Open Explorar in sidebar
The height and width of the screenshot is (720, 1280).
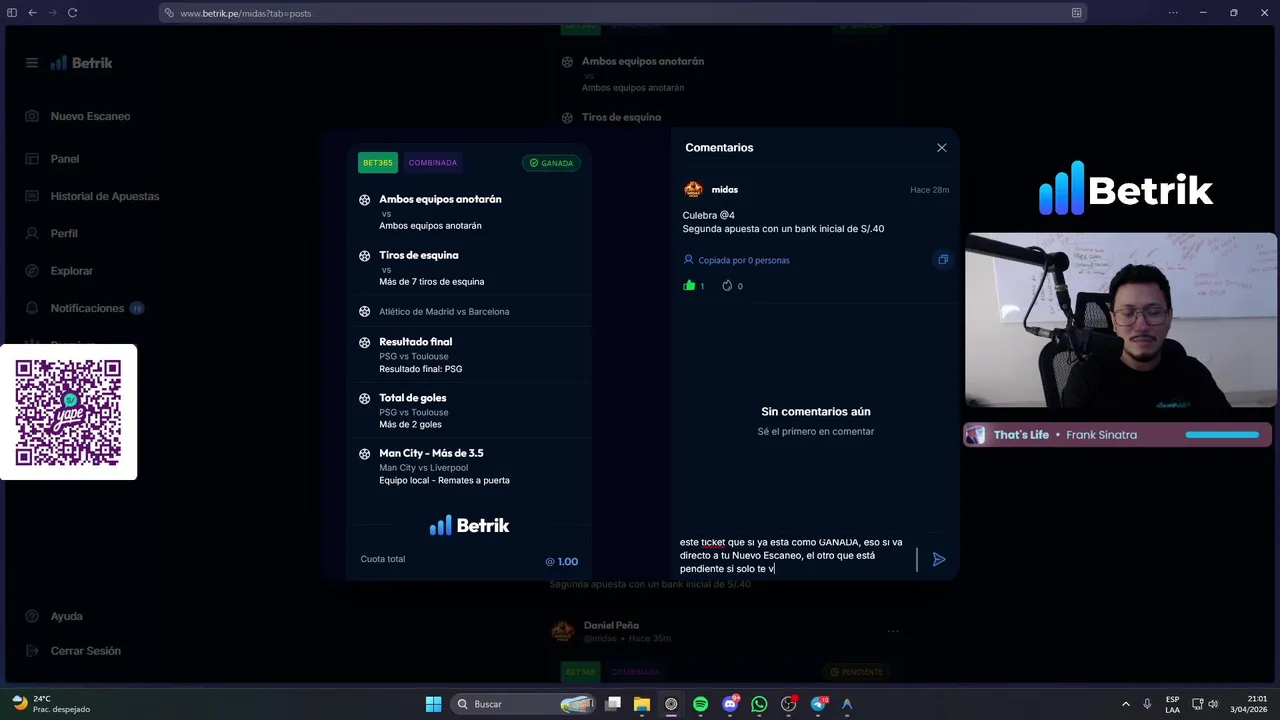pyautogui.click(x=72, y=271)
